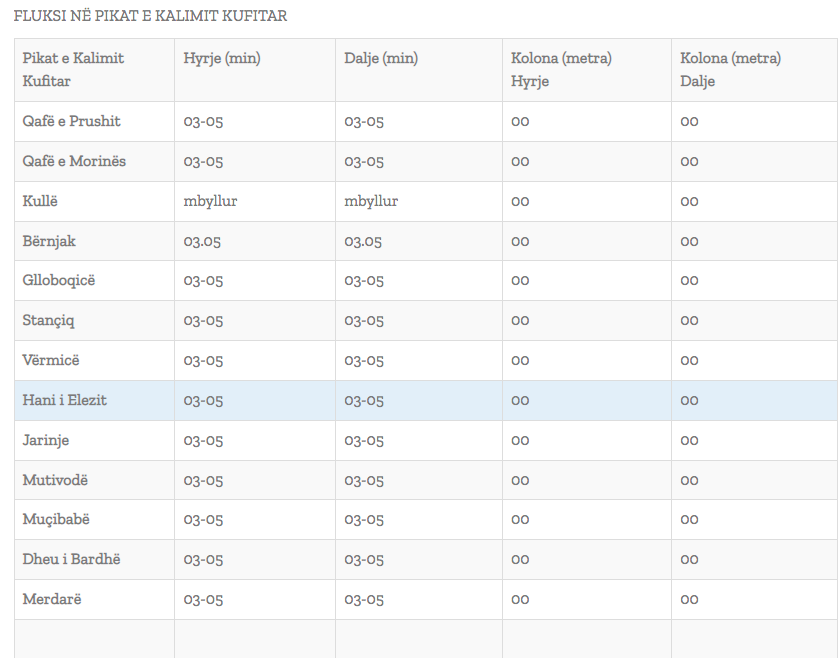The height and width of the screenshot is (658, 840).
Task: Select the Kolona (metra) Hyrje header
Action: [x=561, y=69]
